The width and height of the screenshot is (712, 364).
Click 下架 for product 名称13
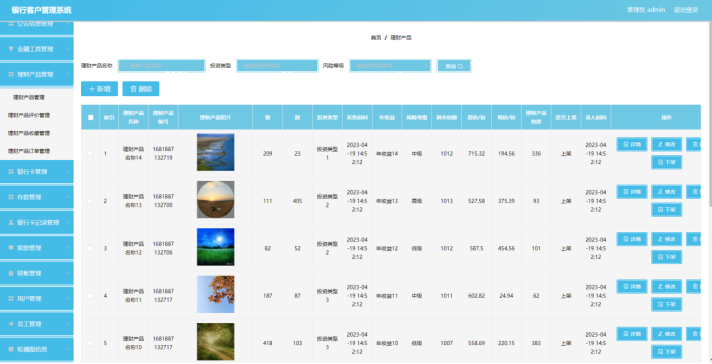coord(667,210)
